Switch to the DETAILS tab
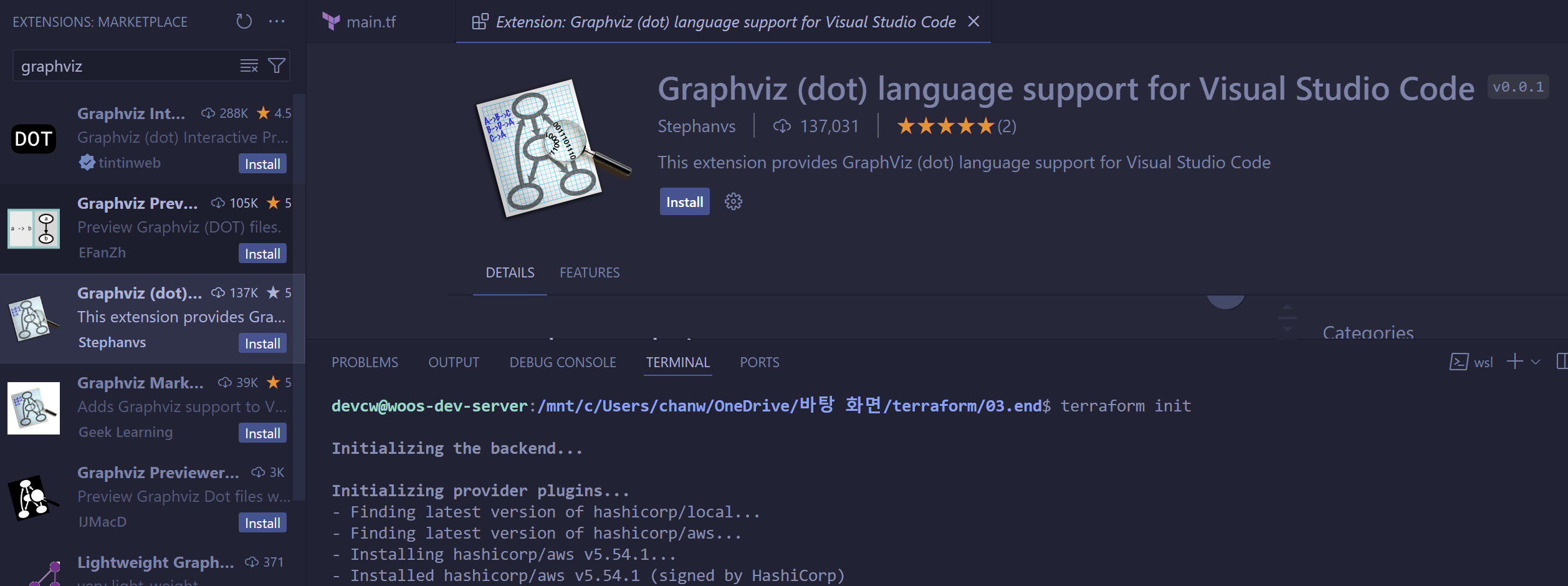 [510, 272]
